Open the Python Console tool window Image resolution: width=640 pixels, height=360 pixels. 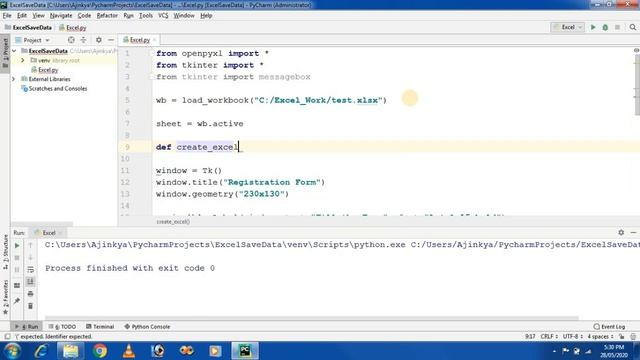[147, 327]
